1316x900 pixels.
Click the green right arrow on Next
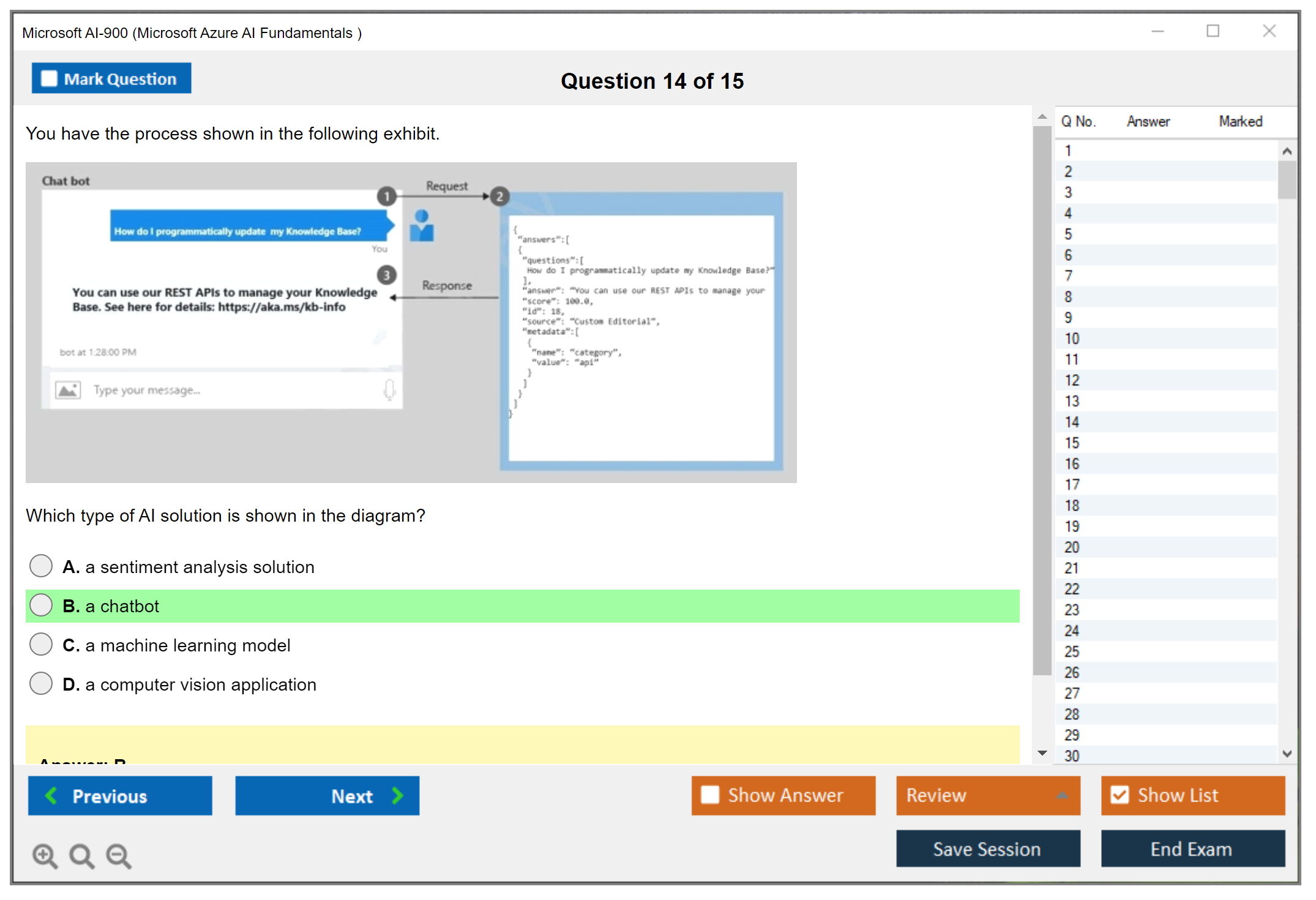[397, 795]
